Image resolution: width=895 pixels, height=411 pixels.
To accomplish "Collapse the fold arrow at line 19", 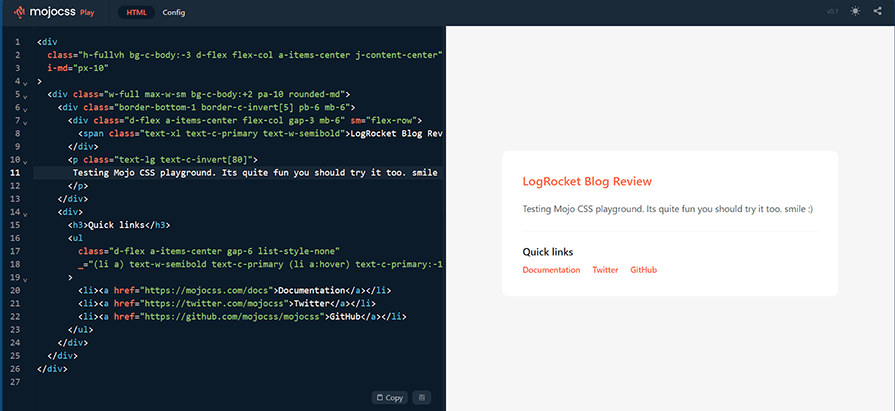I will pyautogui.click(x=25, y=280).
